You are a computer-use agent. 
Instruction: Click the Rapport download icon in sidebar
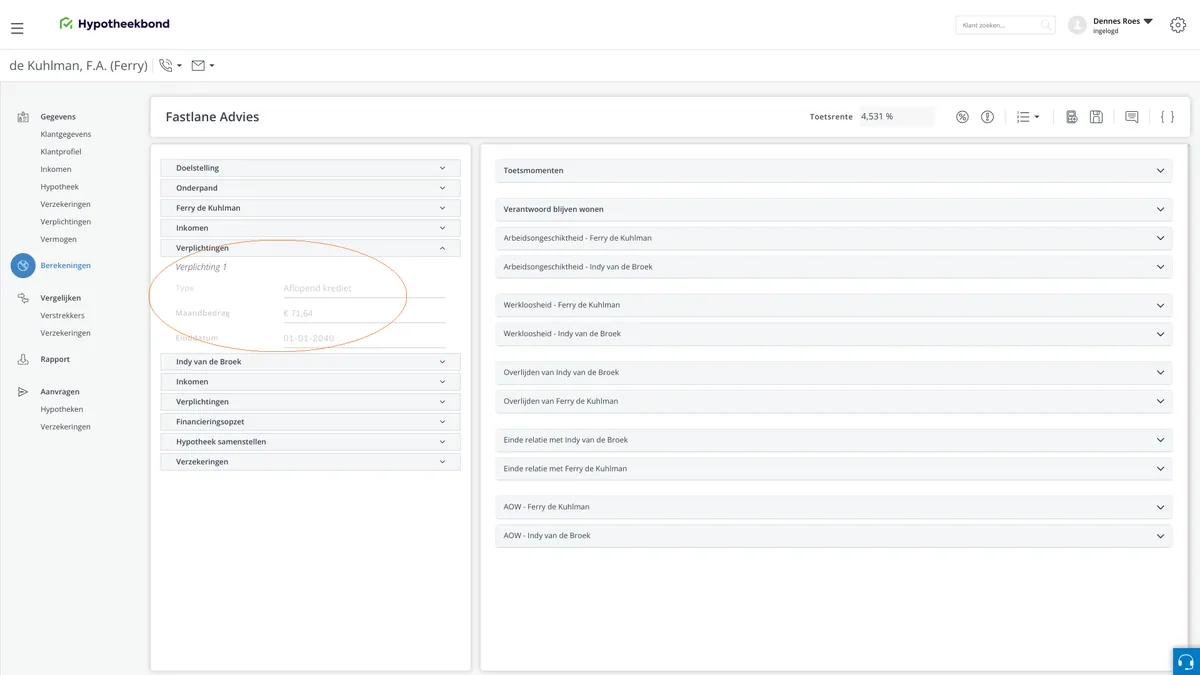tap(23, 359)
